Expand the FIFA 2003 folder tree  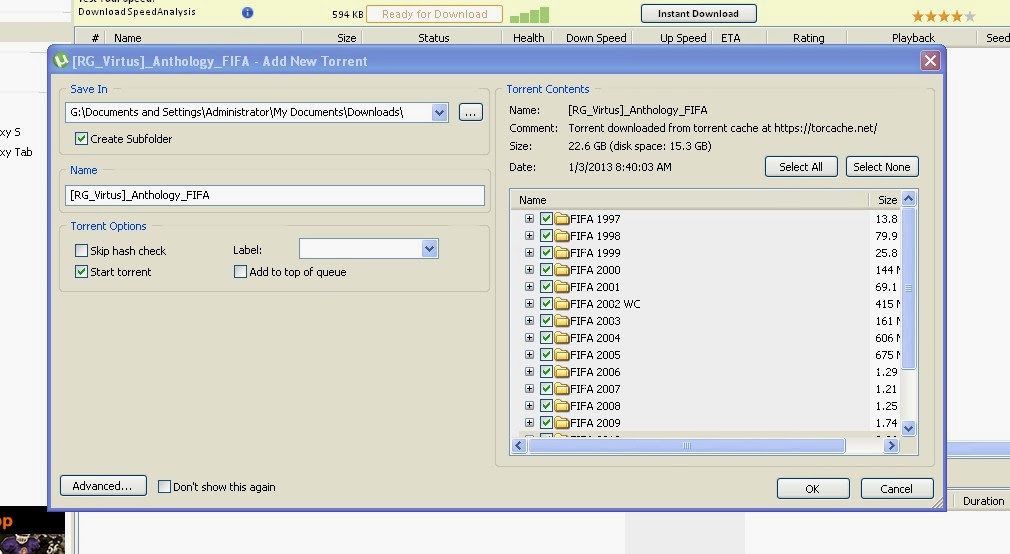(529, 321)
